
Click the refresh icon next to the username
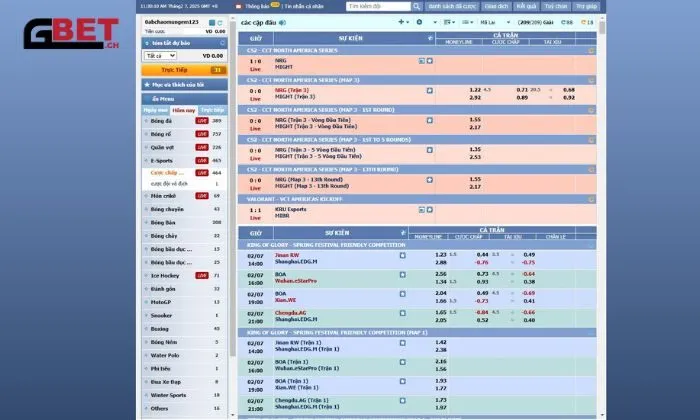[220, 22]
